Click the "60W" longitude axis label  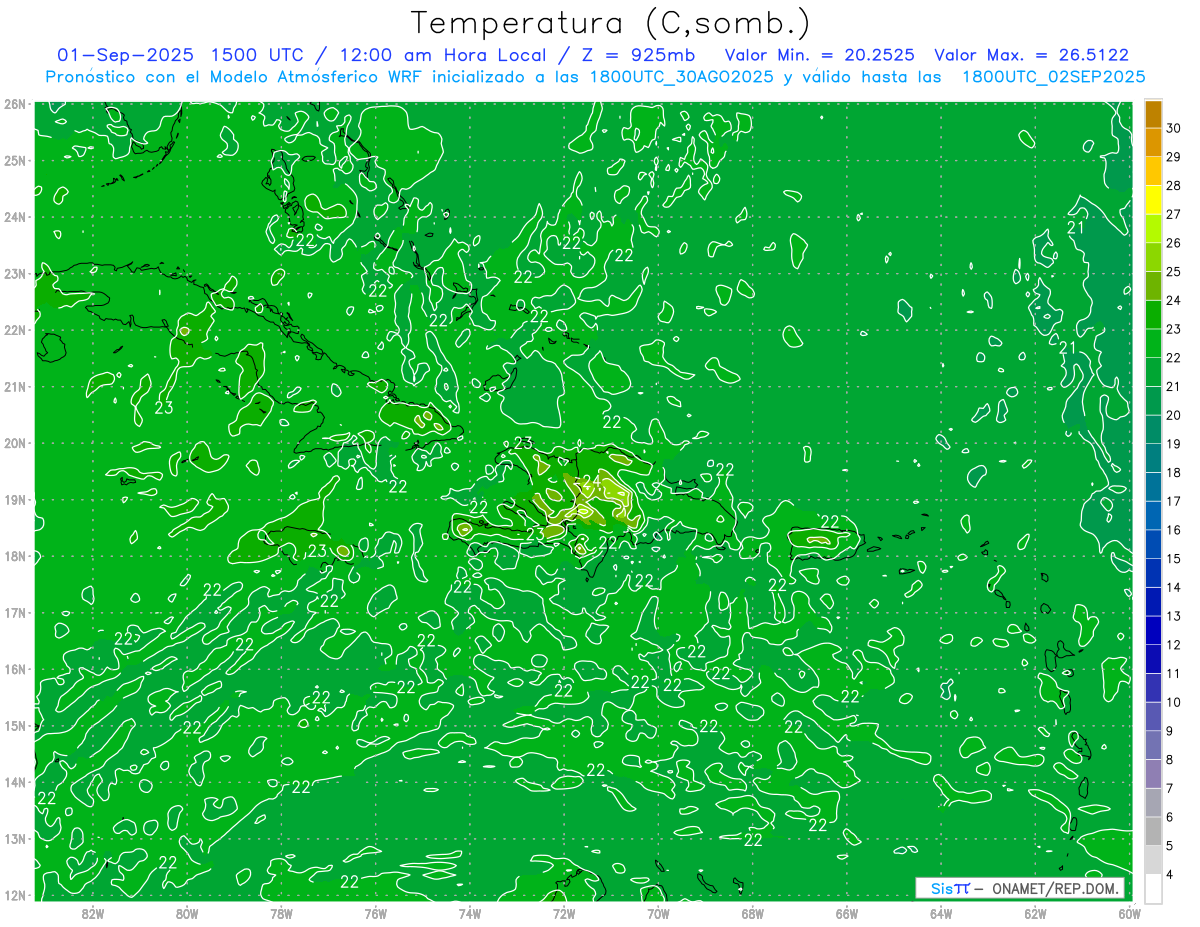(x=1129, y=913)
